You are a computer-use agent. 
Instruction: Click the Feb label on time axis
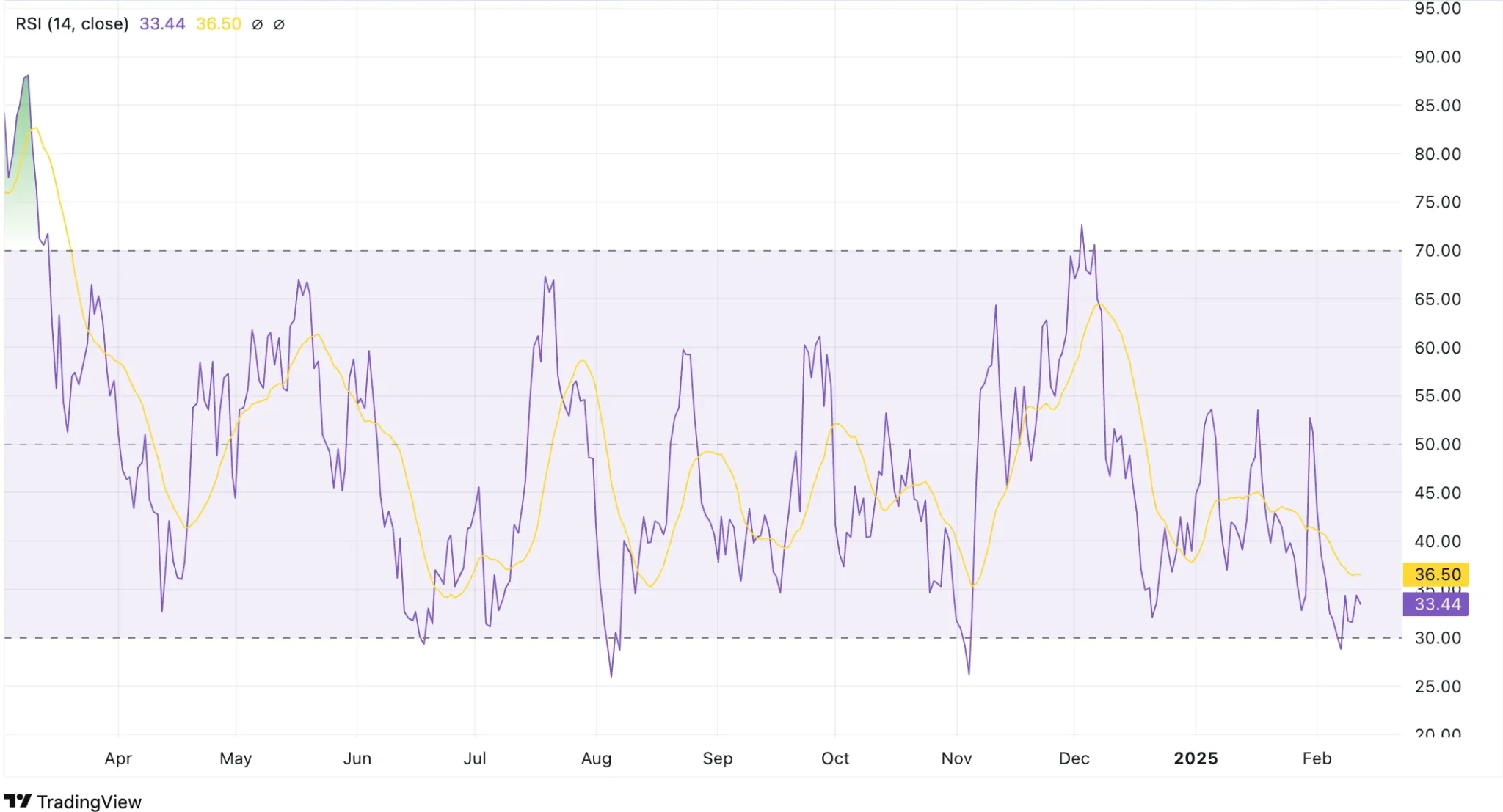pyautogui.click(x=1317, y=758)
